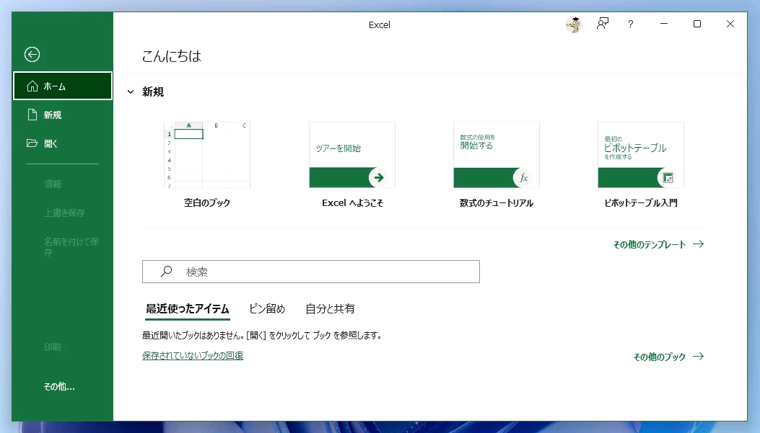The image size is (760, 433).
Task: Open the Excel へようこそ template
Action: click(352, 165)
